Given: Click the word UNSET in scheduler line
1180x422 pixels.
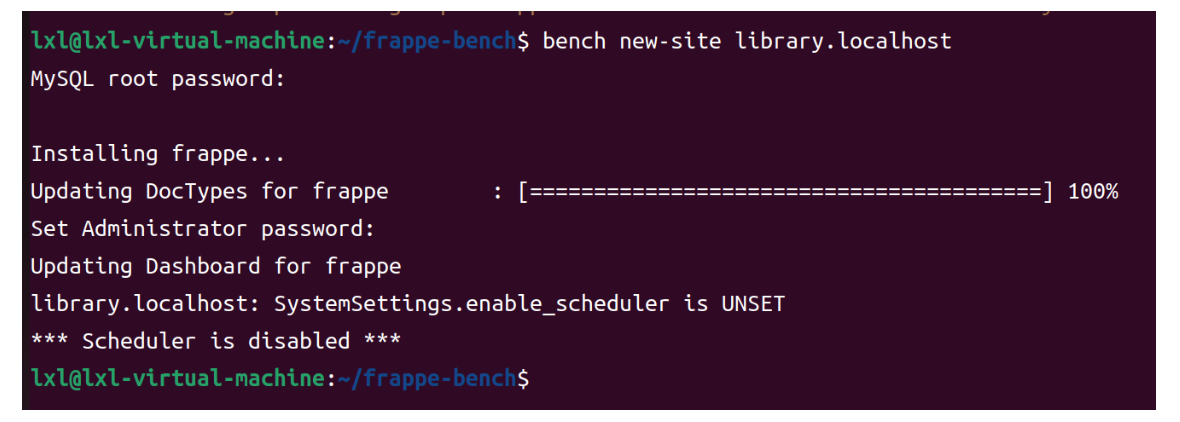Looking at the screenshot, I should point(753,304).
